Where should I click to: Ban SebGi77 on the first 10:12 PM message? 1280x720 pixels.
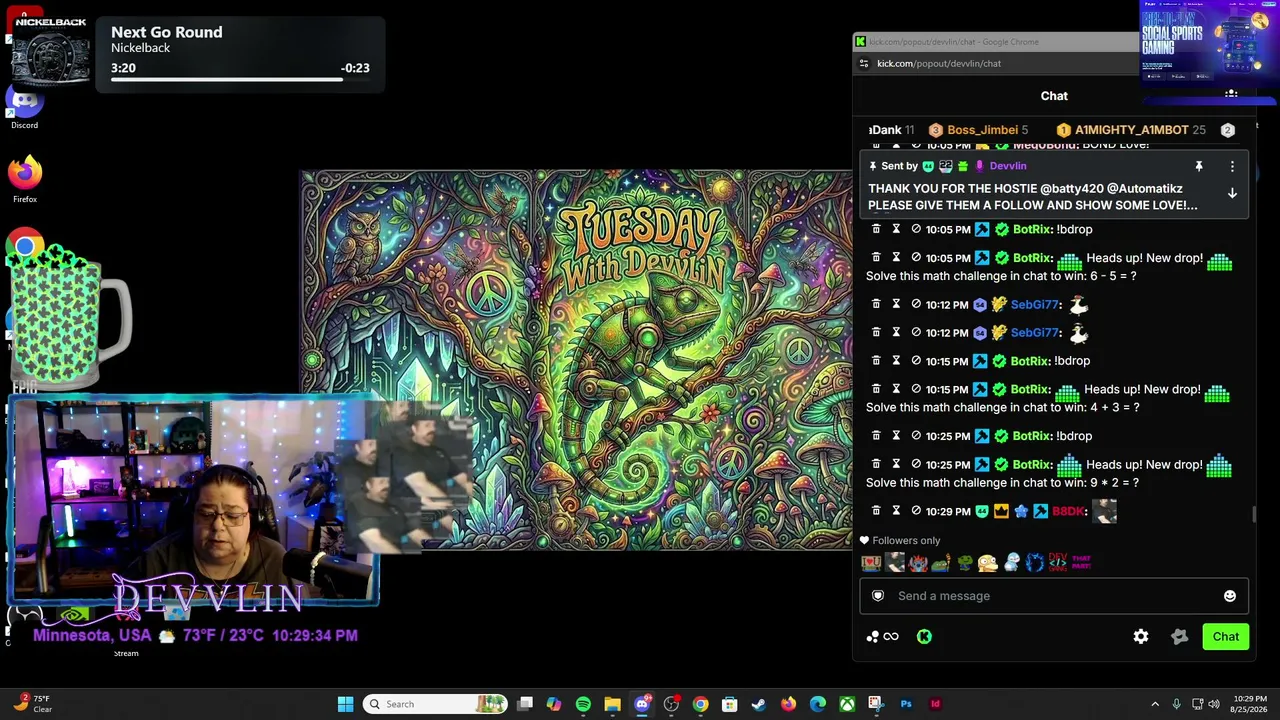pos(916,305)
